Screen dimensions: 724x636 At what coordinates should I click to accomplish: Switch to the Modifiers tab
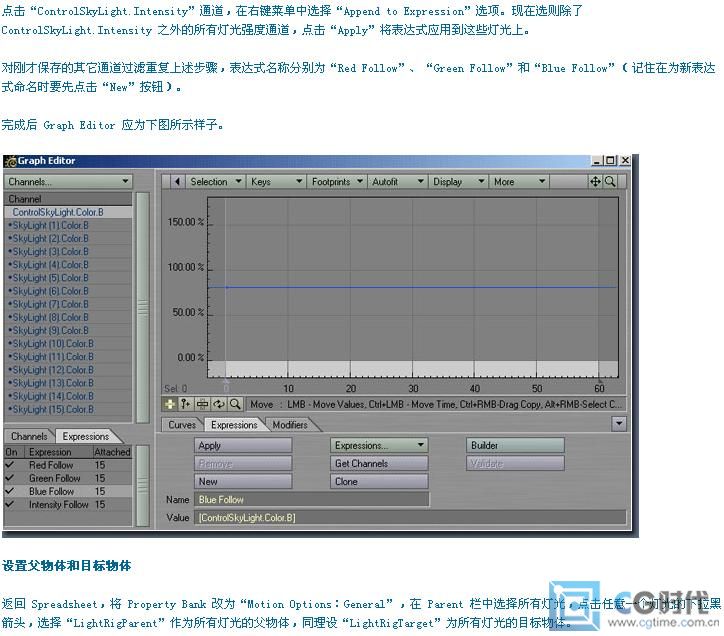point(290,425)
